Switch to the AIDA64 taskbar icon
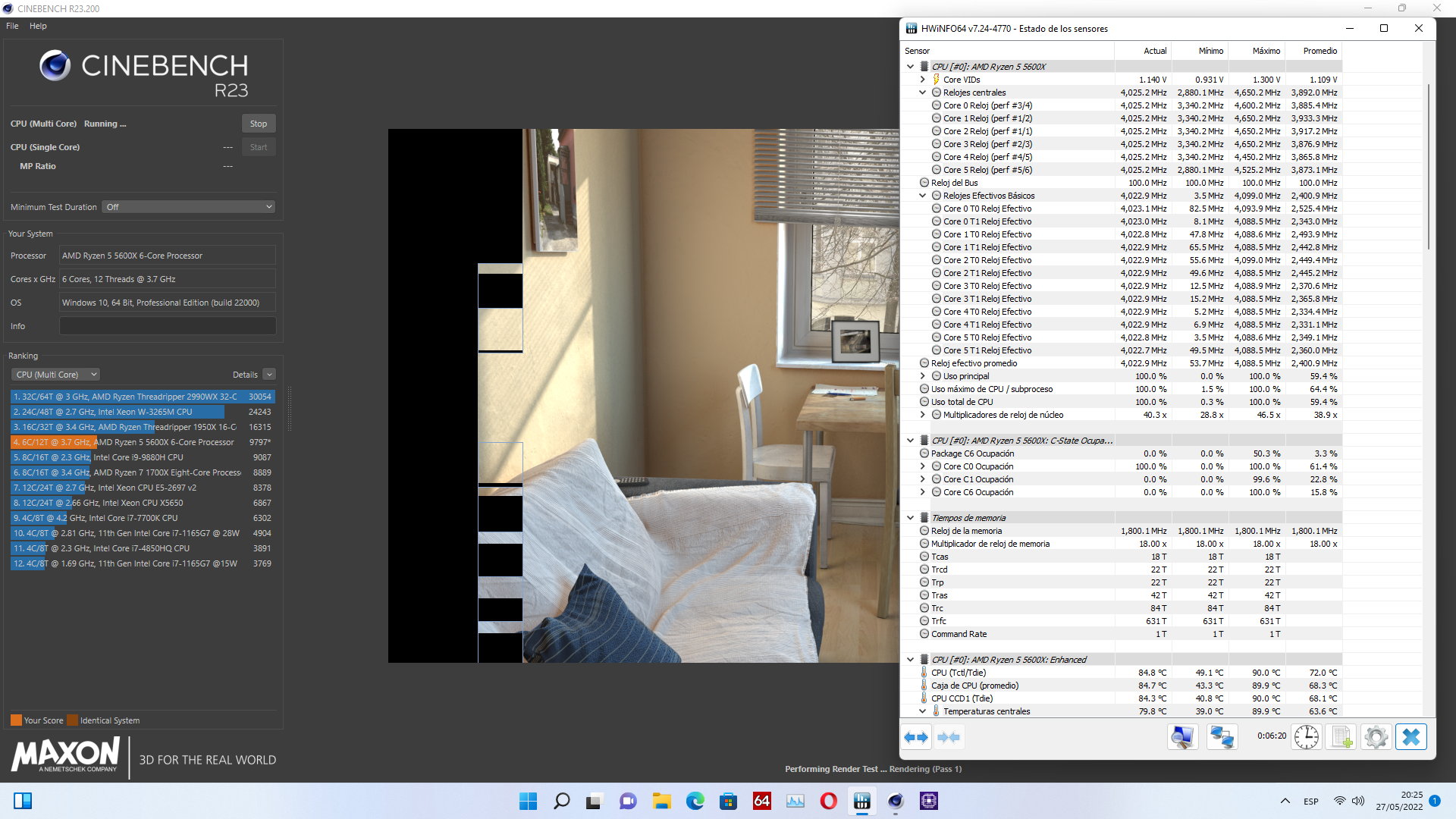 point(761,801)
